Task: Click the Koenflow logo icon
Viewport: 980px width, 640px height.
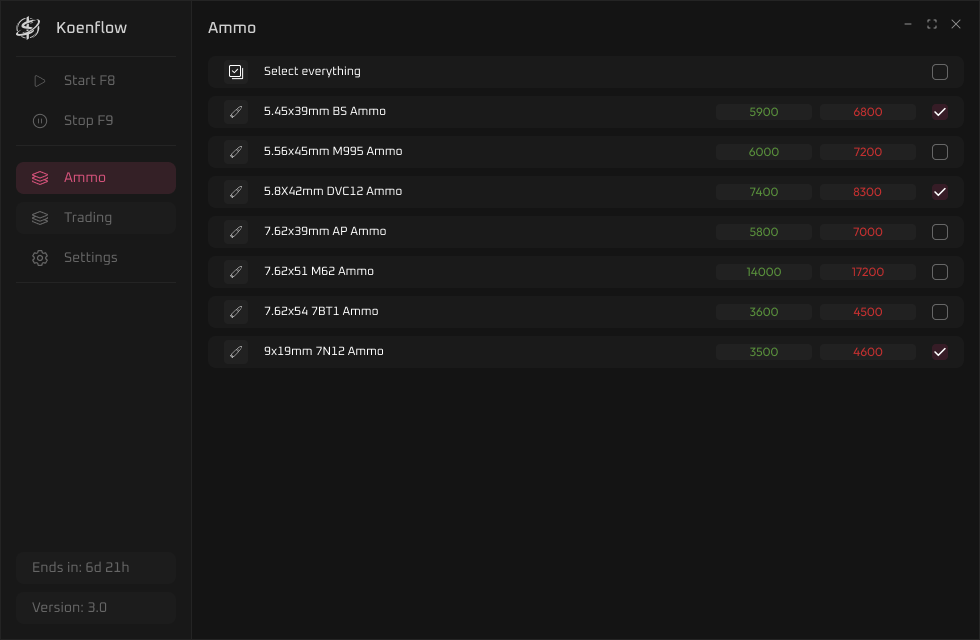Action: click(x=28, y=28)
